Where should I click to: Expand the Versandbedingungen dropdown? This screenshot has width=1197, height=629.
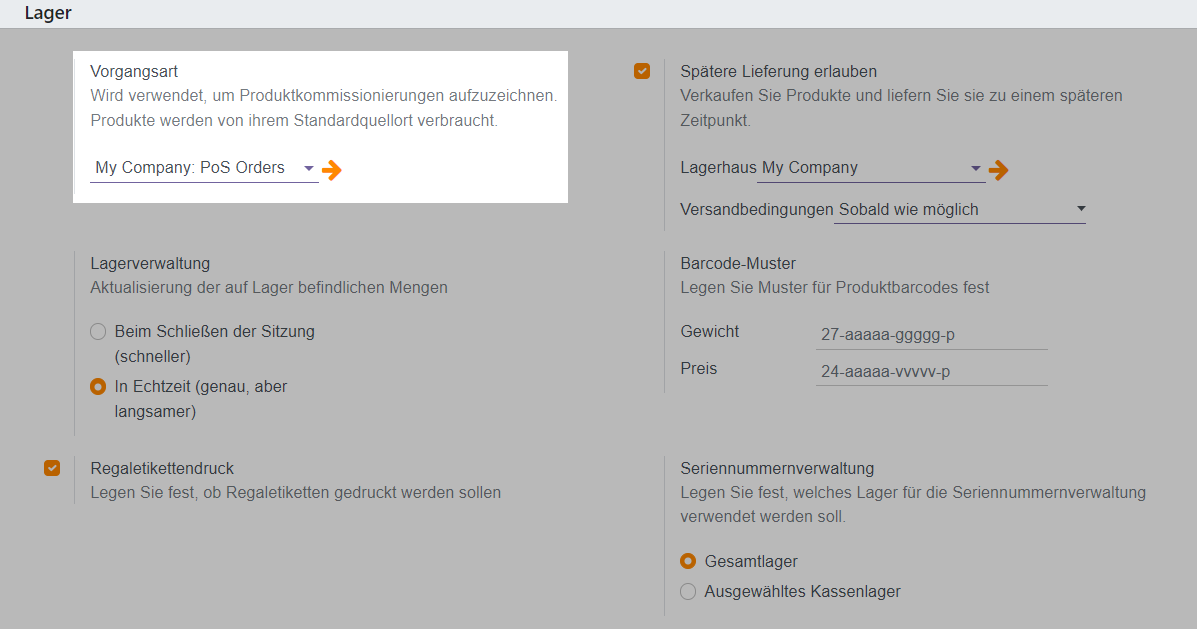tap(1081, 209)
